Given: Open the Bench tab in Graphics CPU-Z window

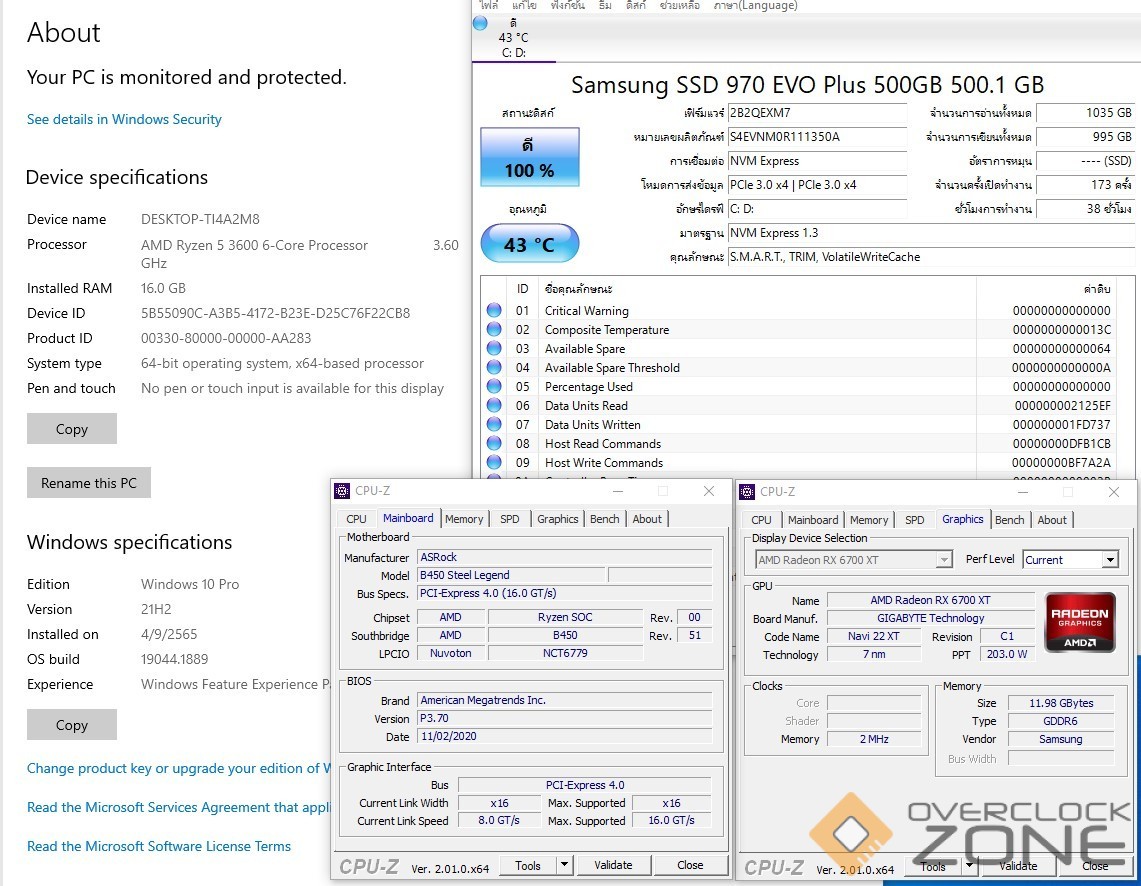Looking at the screenshot, I should coord(1009,520).
